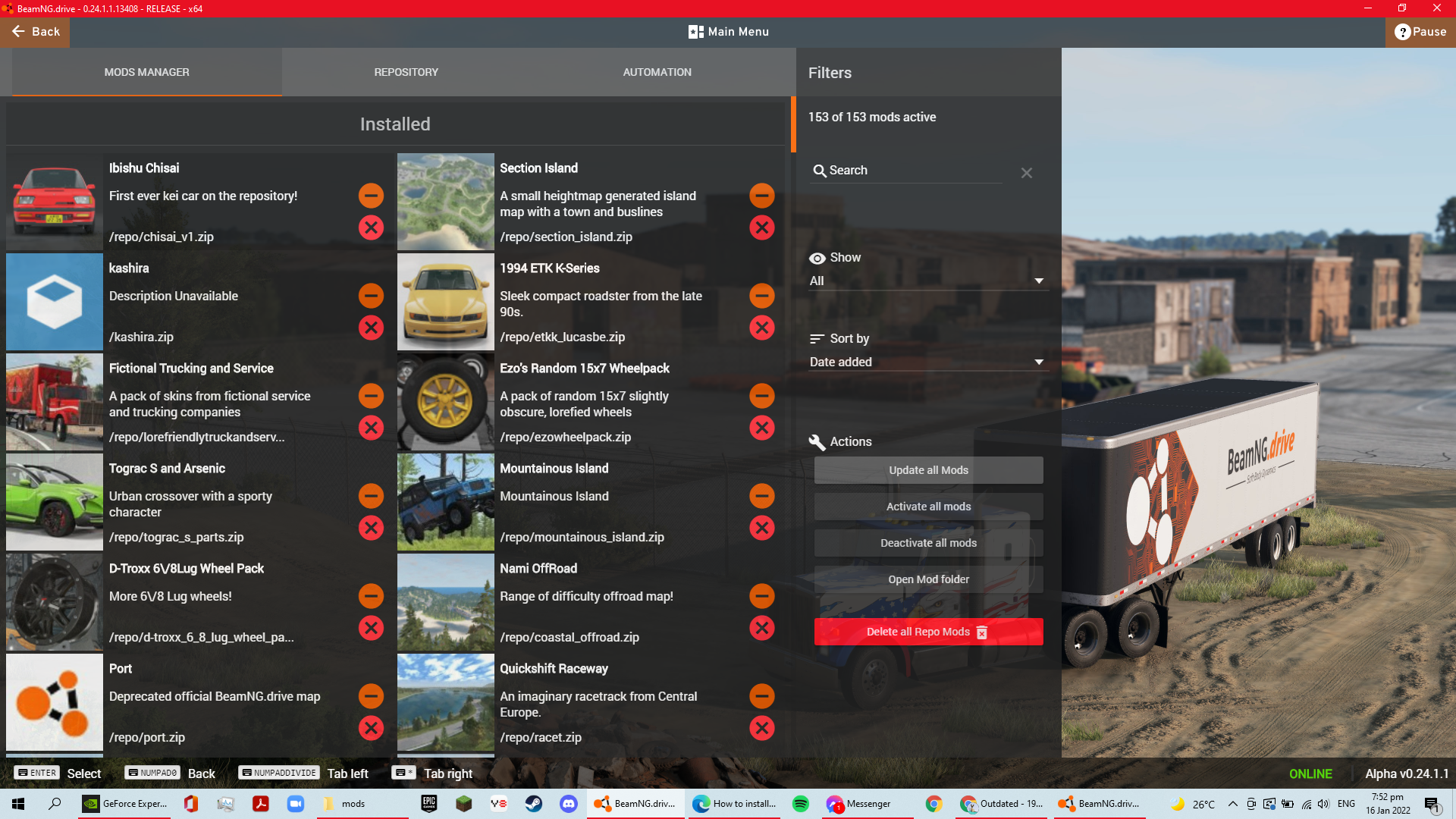Go back with the Back button
This screenshot has width=1456, height=819.
(x=35, y=32)
